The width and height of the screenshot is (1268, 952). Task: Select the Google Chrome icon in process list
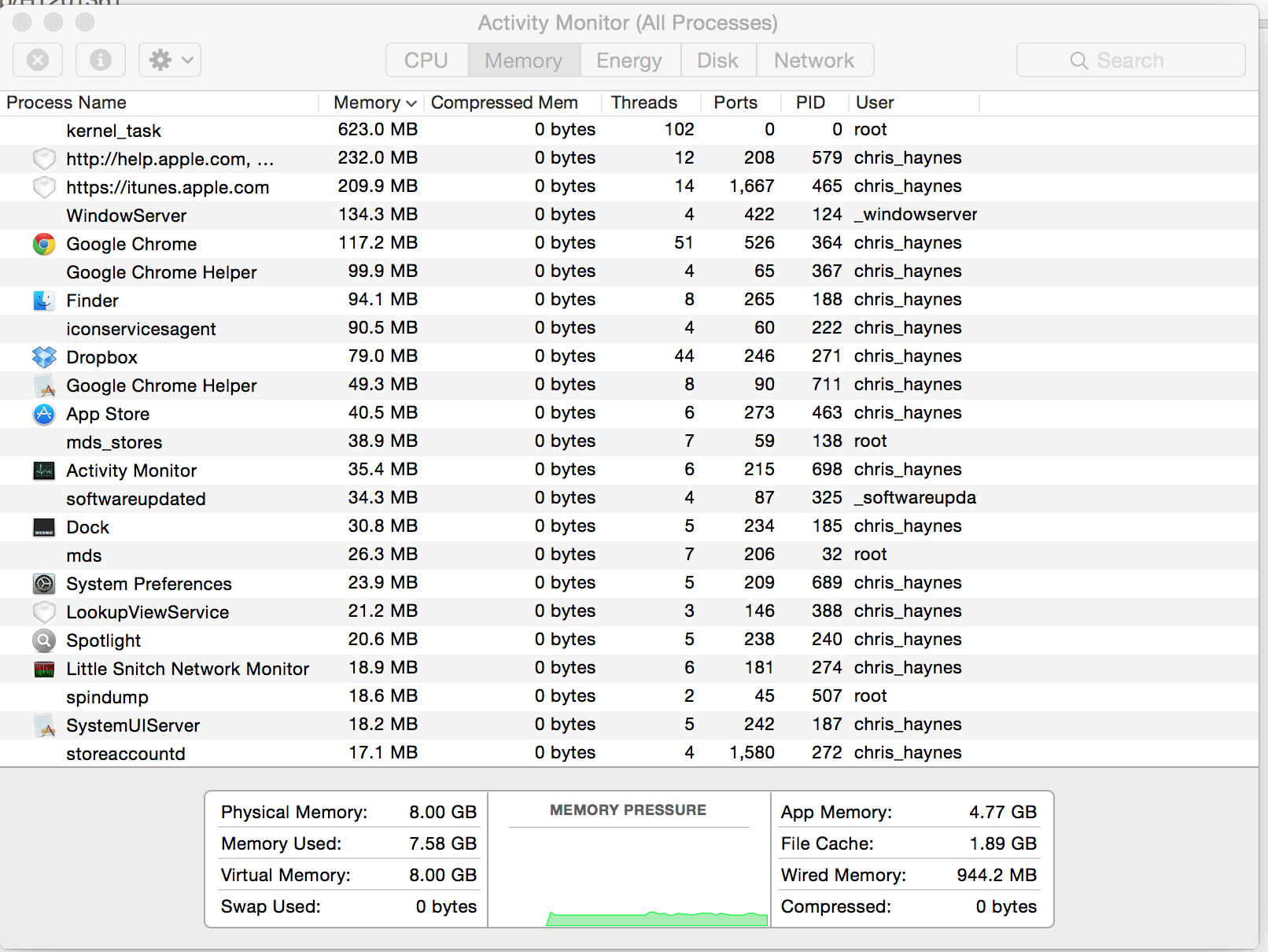point(44,244)
